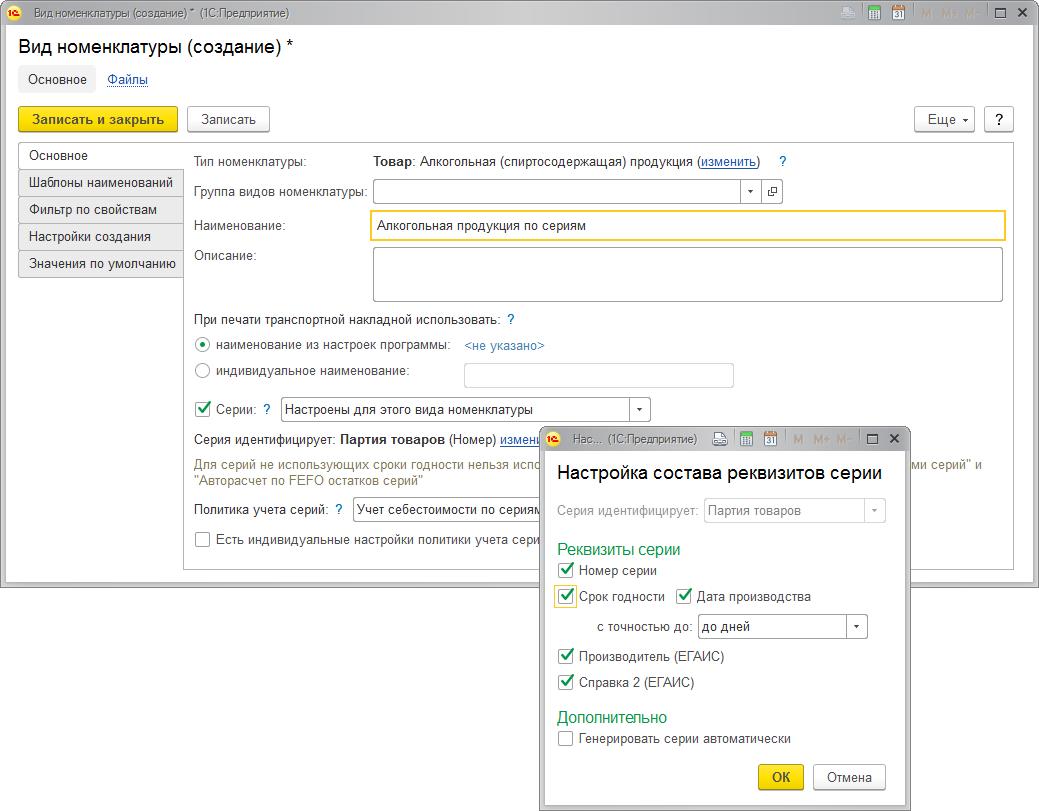Open calculator icon in series settings dialog

point(746,439)
